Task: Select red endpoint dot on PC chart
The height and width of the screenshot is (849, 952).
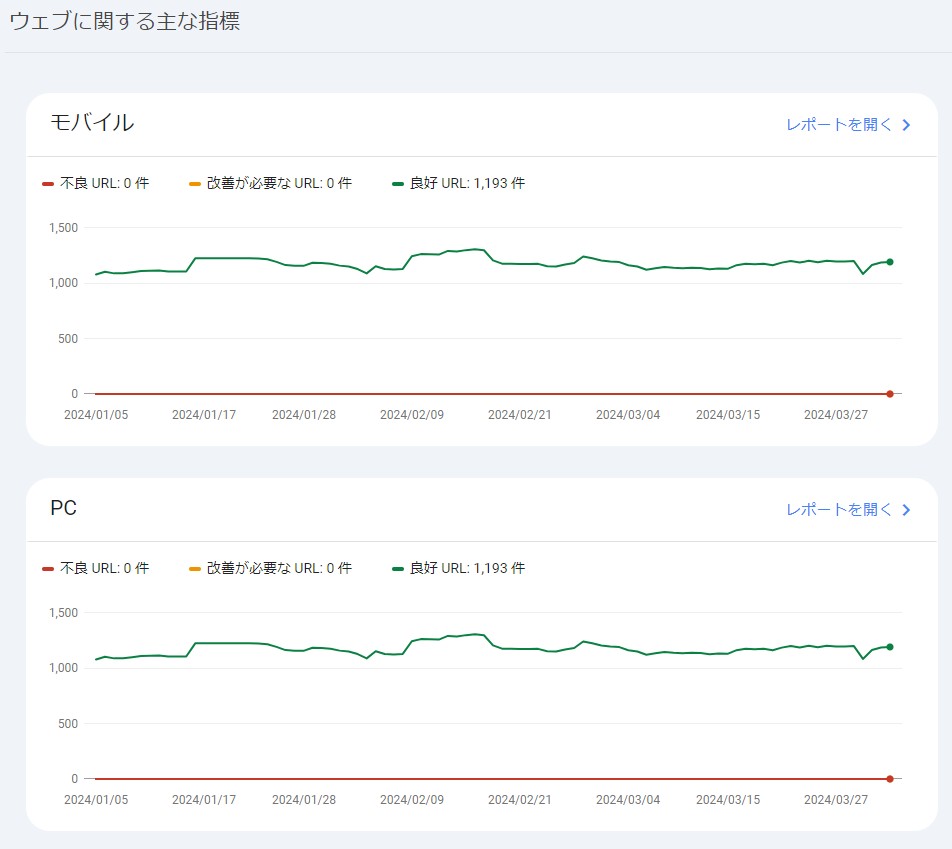Action: pyautogui.click(x=889, y=779)
